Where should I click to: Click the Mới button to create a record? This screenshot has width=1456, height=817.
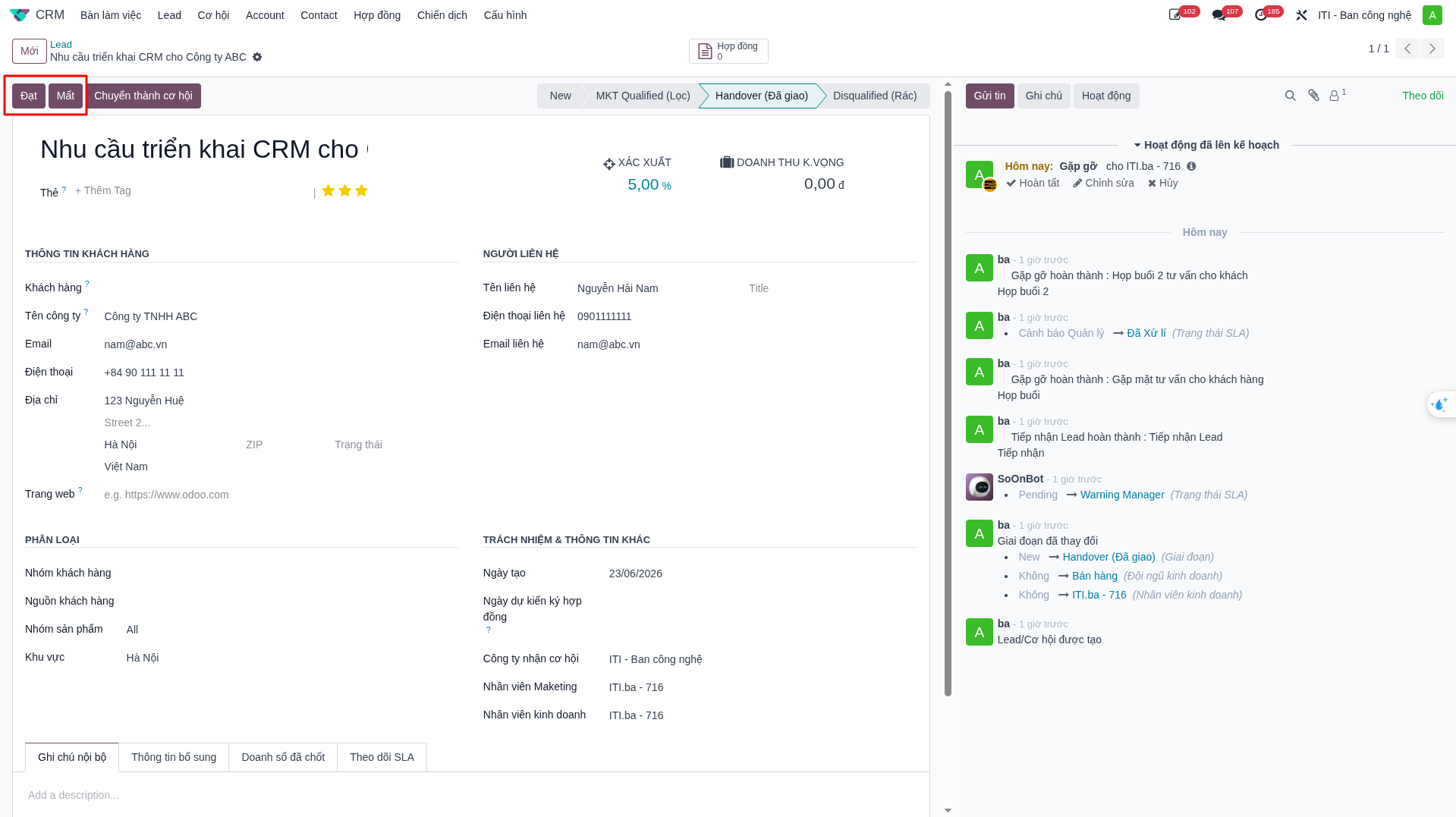click(30, 51)
